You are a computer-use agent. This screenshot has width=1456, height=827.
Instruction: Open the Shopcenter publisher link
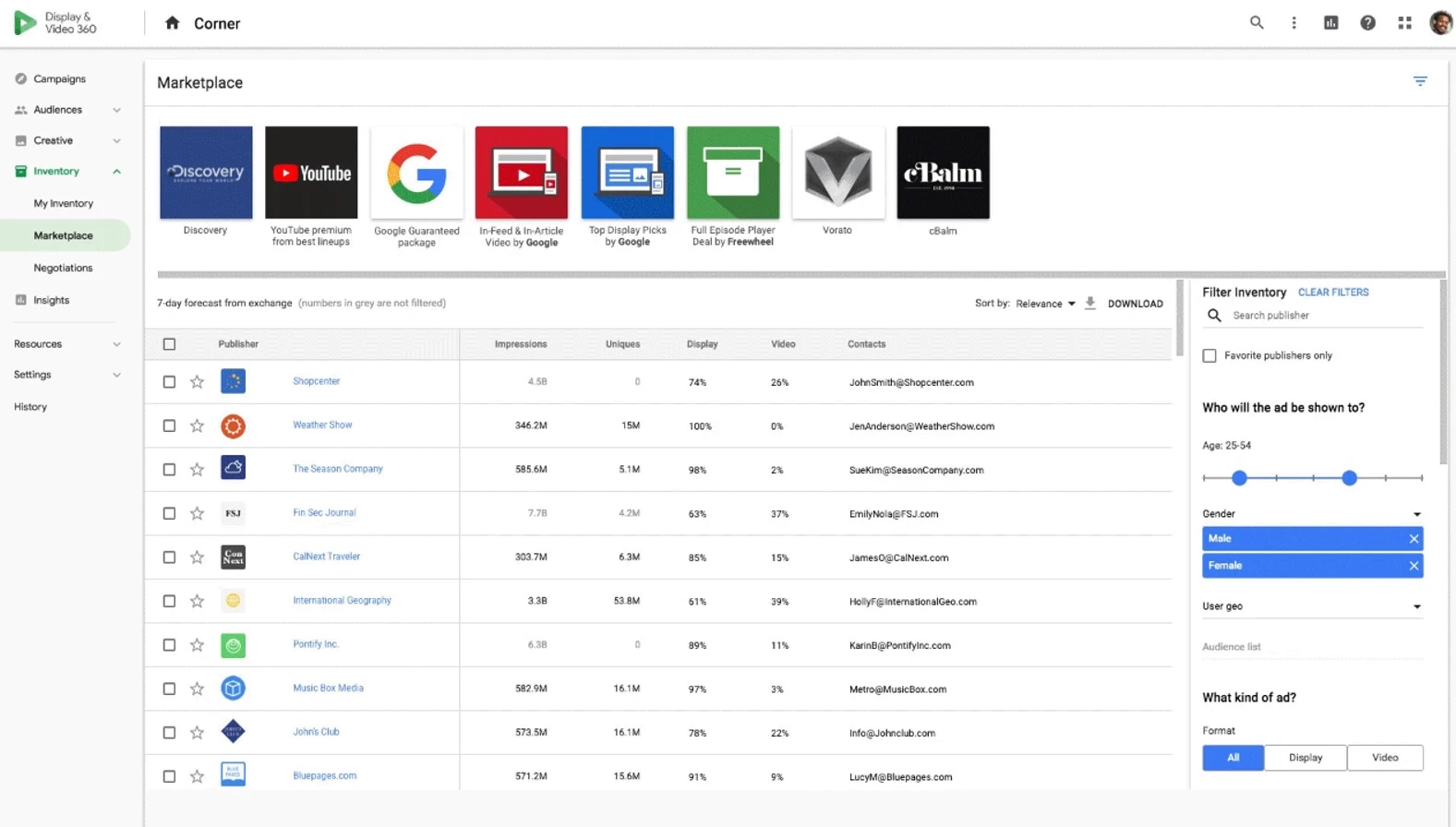click(x=316, y=380)
